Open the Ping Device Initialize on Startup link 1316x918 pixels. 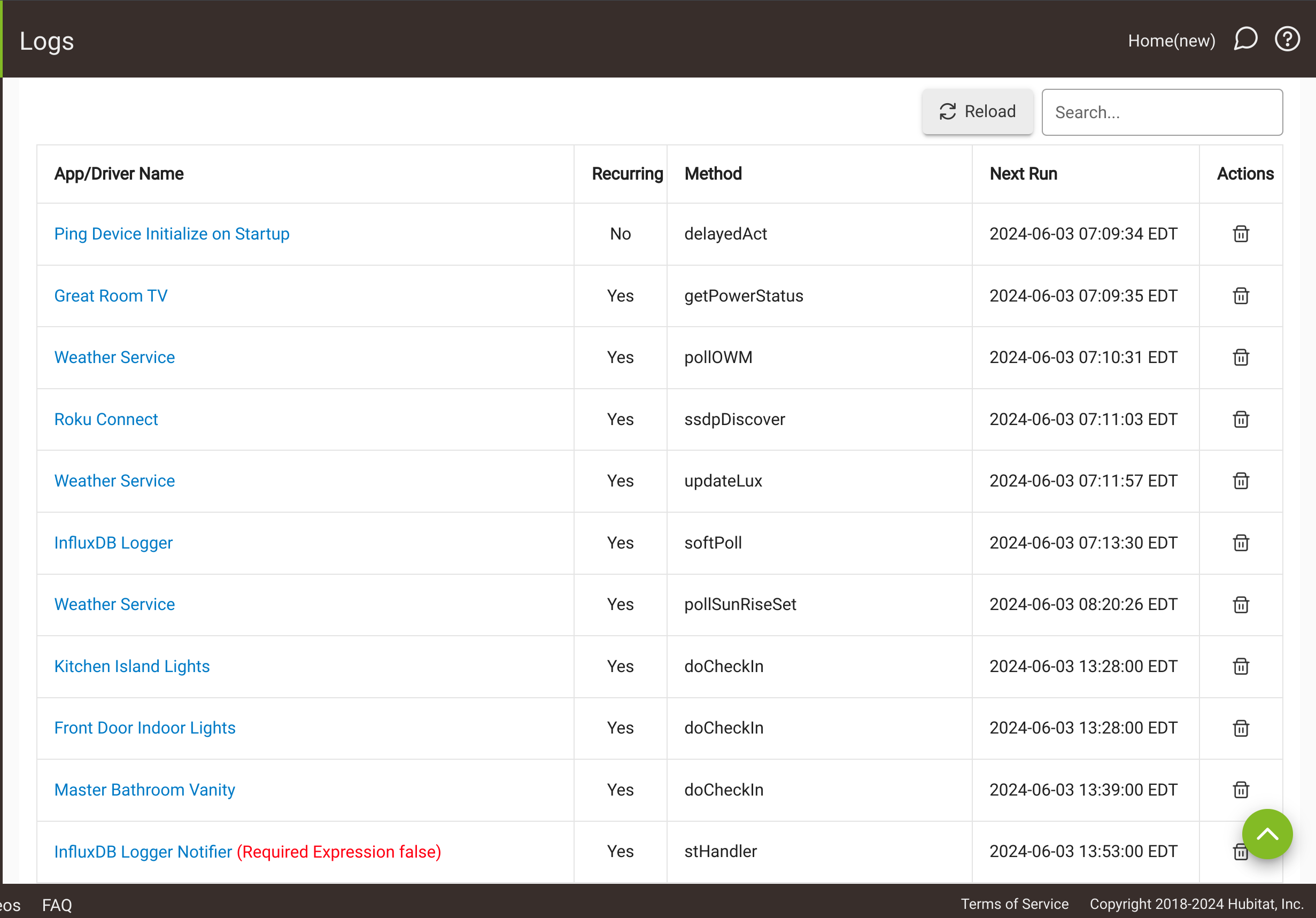(172, 234)
